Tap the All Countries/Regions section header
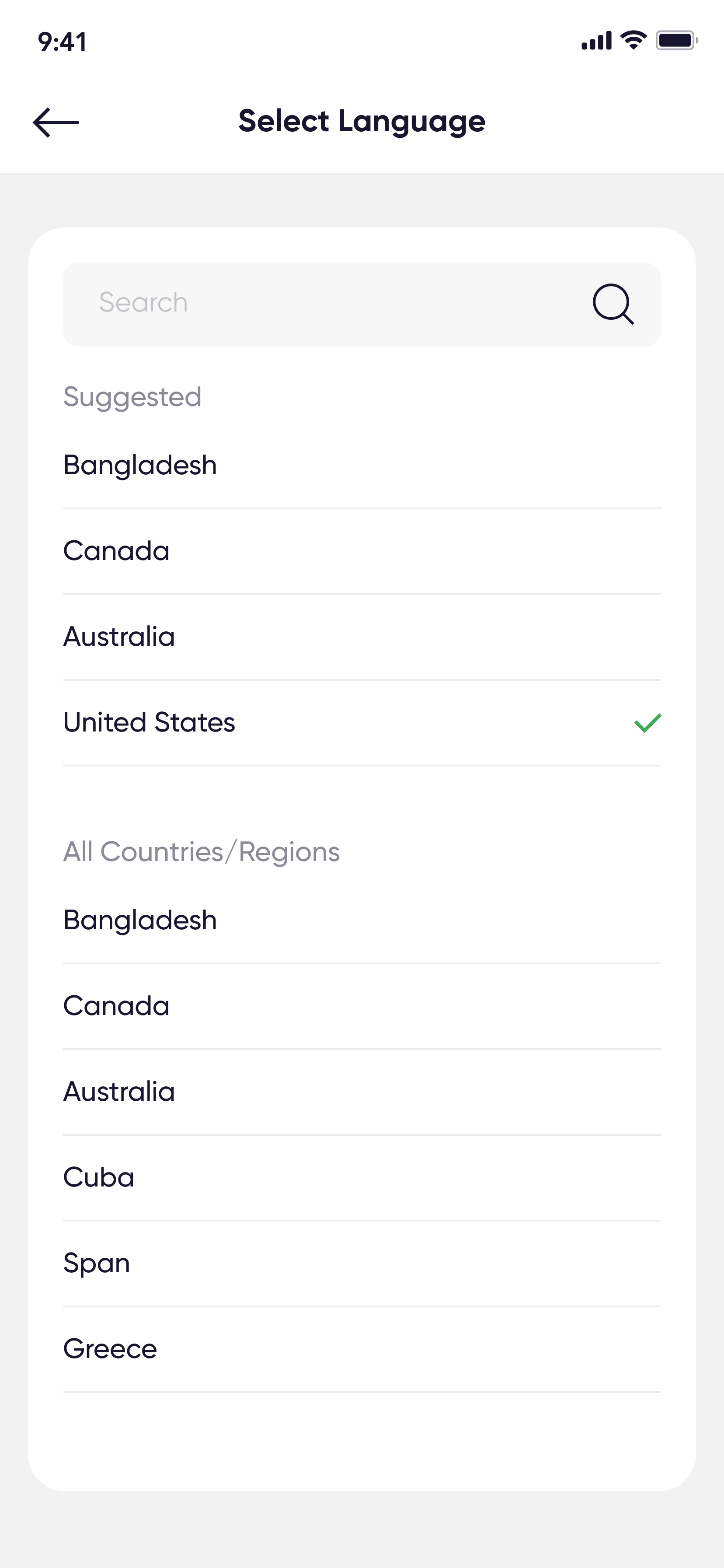The height and width of the screenshot is (1568, 724). point(202,852)
